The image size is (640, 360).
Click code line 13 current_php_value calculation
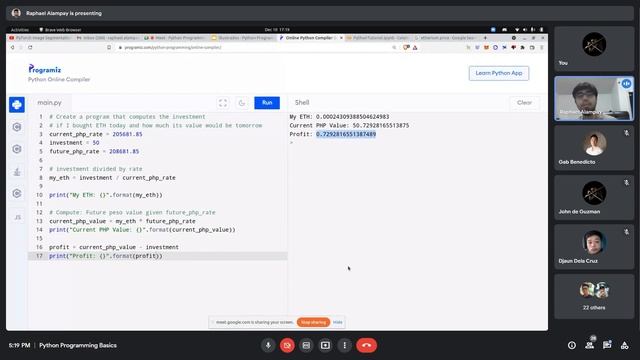tap(122, 221)
